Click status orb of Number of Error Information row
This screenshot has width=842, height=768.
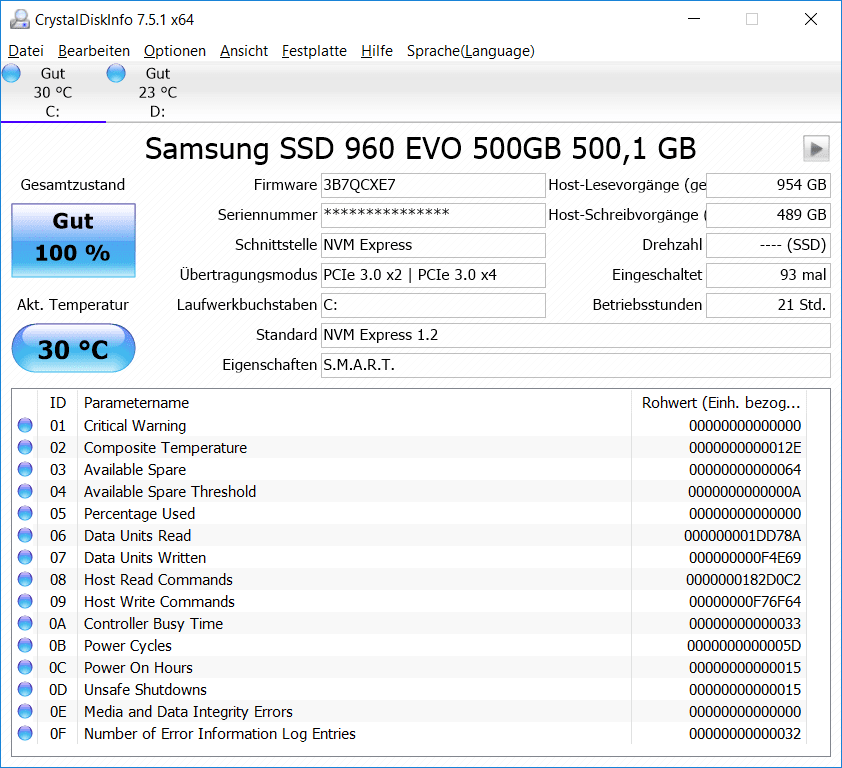click(25, 734)
